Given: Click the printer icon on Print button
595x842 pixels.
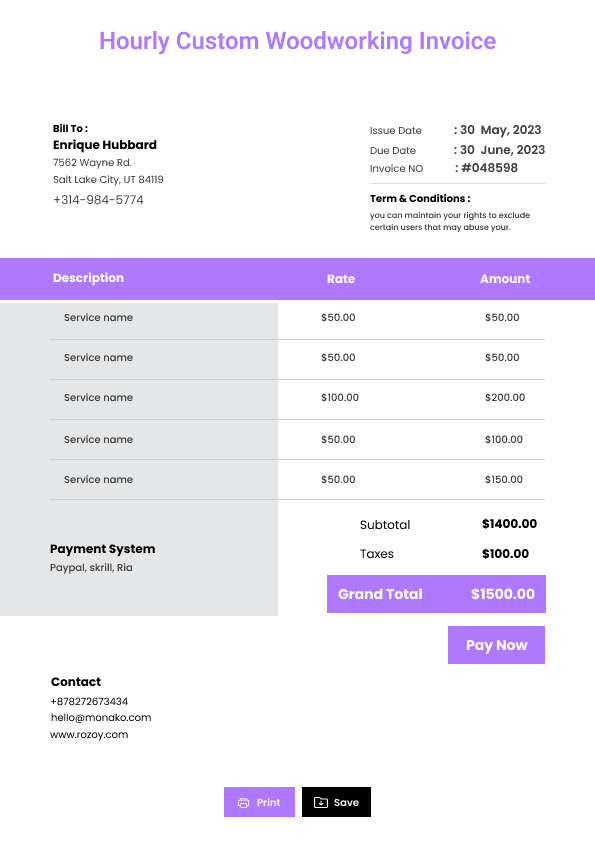Looking at the screenshot, I should tap(243, 803).
